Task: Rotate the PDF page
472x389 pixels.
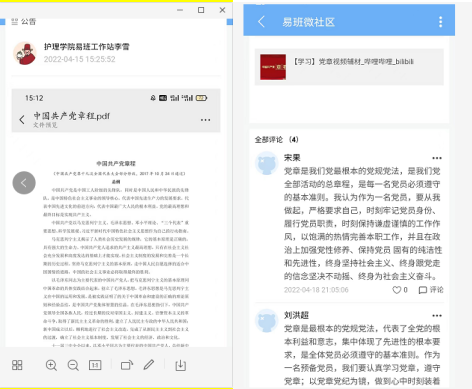Action: pos(127,365)
